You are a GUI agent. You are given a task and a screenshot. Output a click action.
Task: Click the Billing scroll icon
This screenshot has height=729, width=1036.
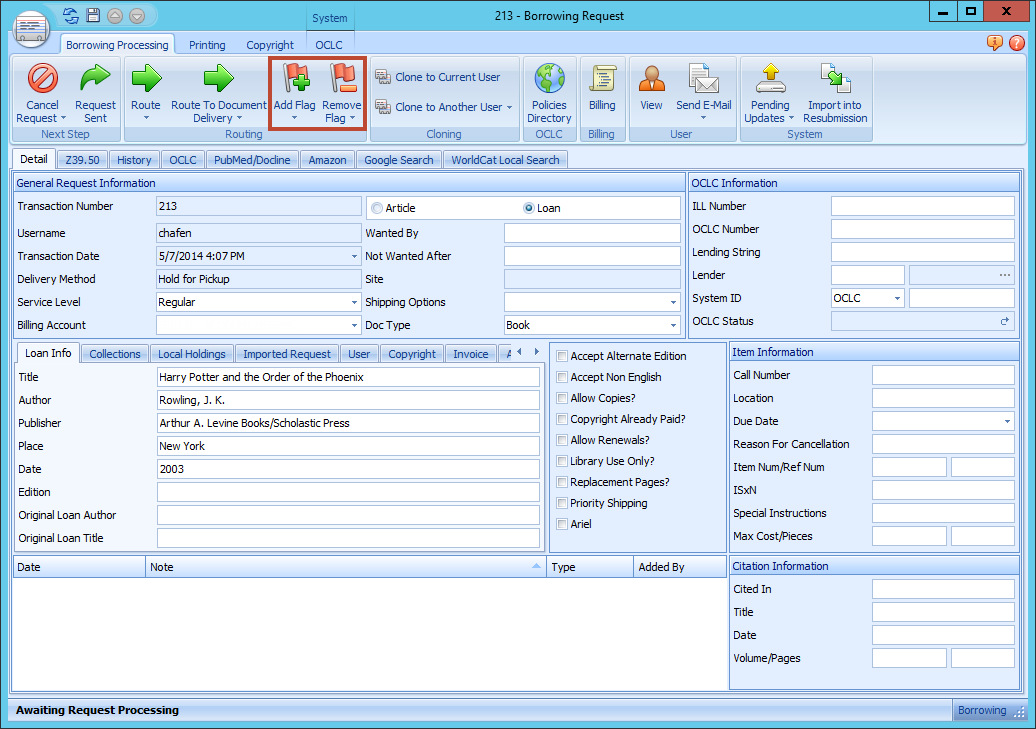click(602, 79)
